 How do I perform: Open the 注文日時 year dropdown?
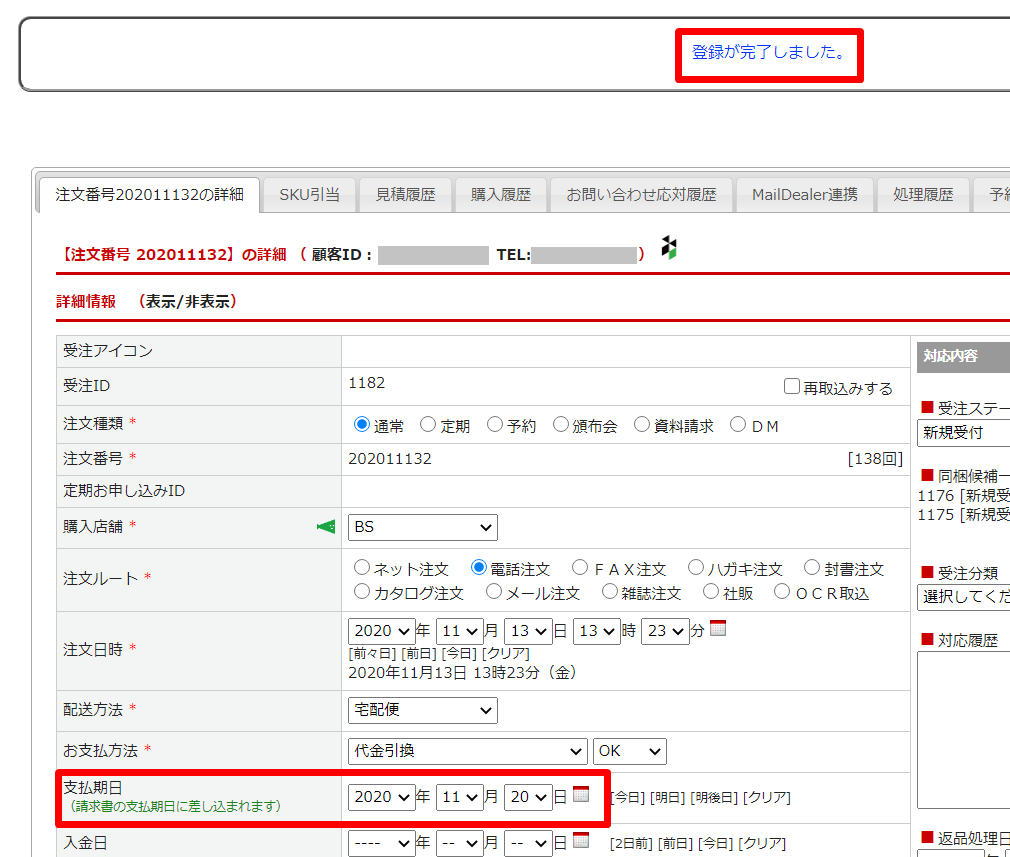pyautogui.click(x=381, y=632)
